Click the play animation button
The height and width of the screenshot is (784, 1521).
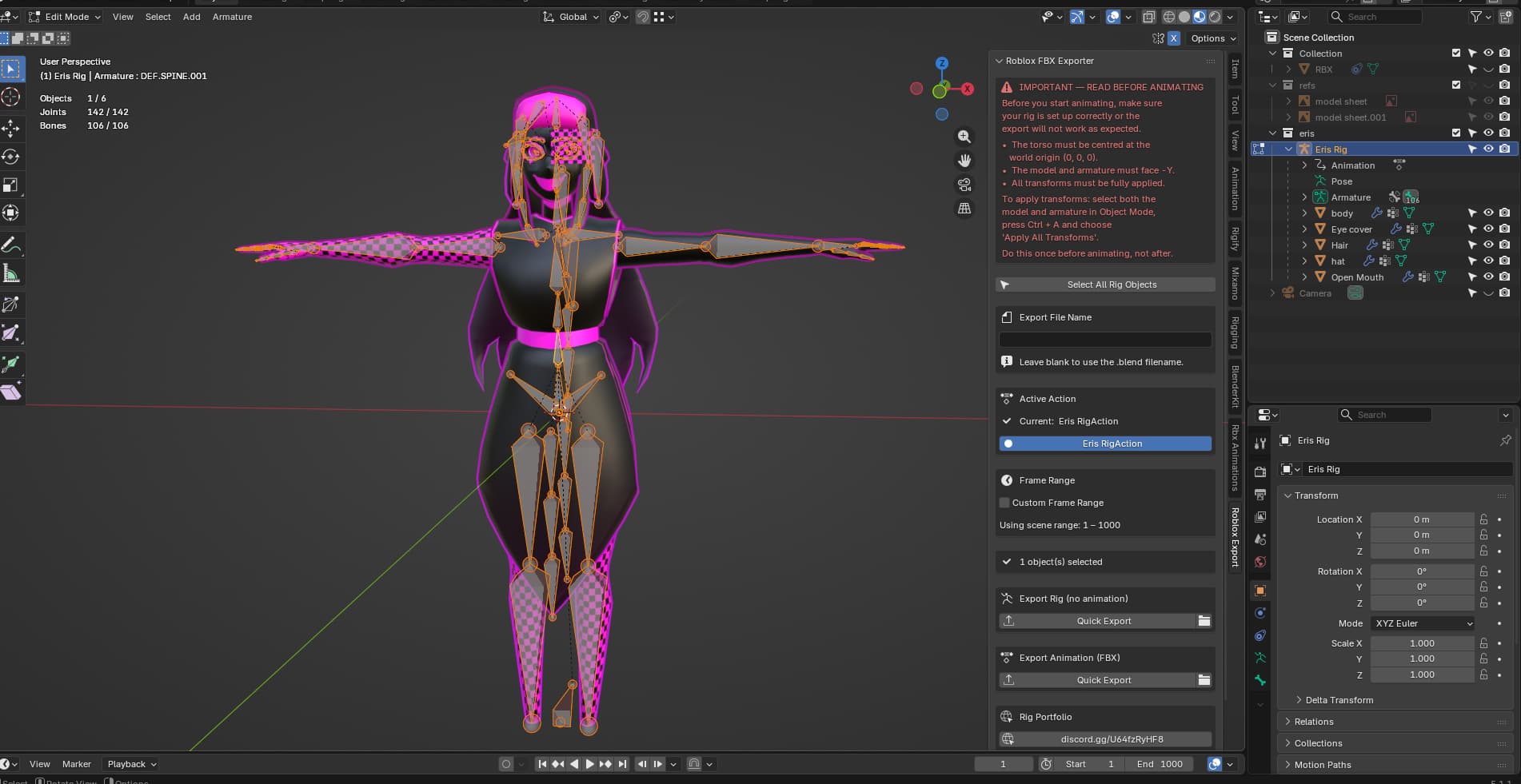(589, 764)
